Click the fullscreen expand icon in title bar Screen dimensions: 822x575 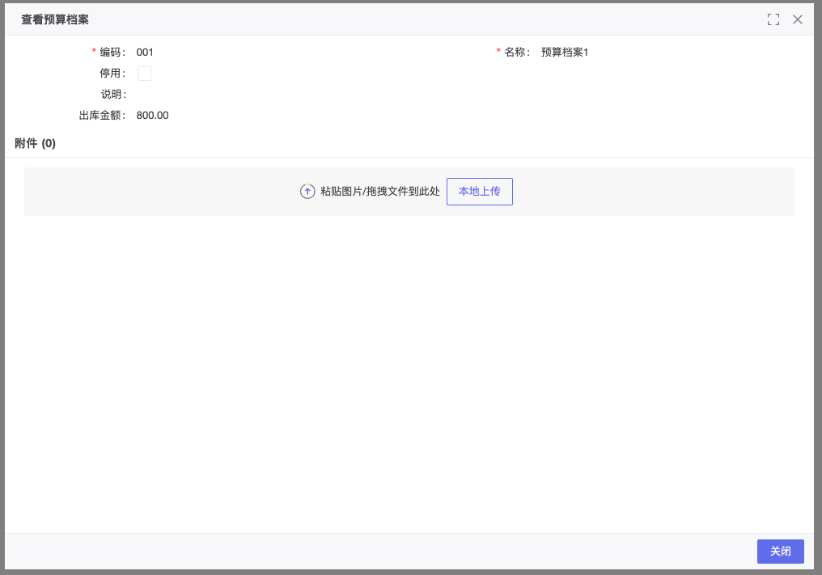[x=773, y=20]
